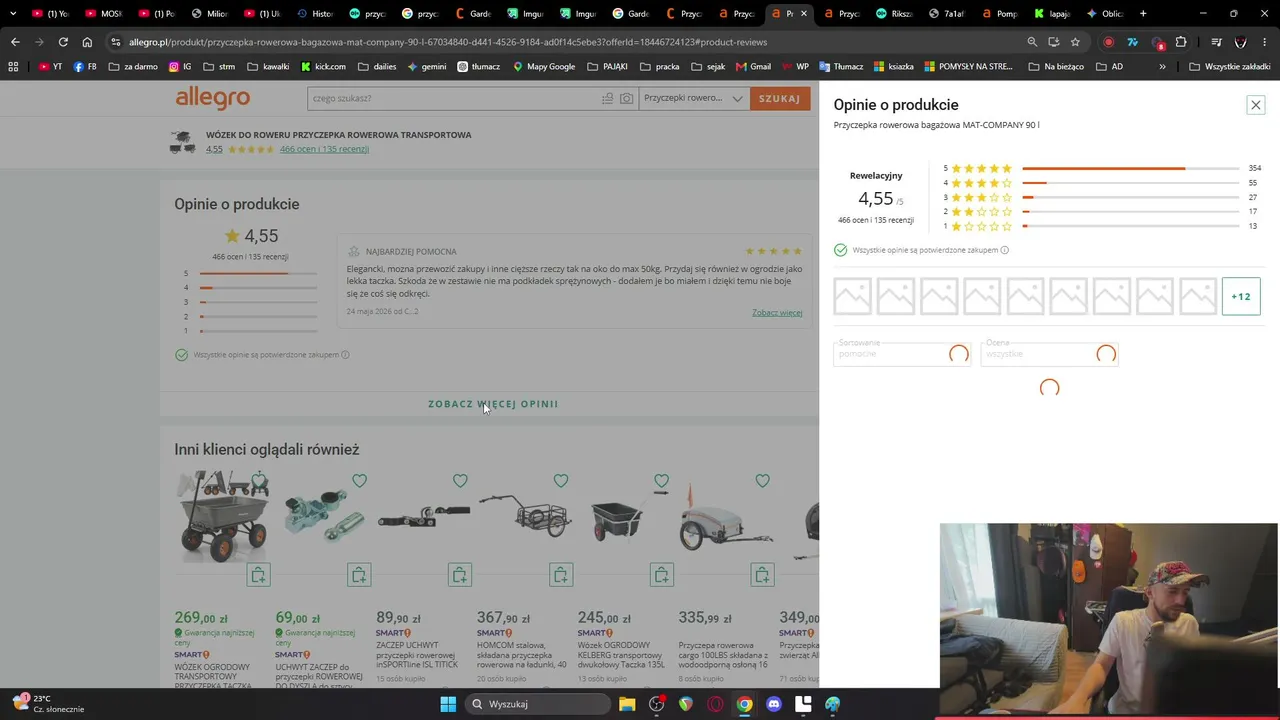Image resolution: width=1280 pixels, height=720 pixels.
Task: Favorite the 245,00 zł KELBERG cart
Action: coord(661,481)
